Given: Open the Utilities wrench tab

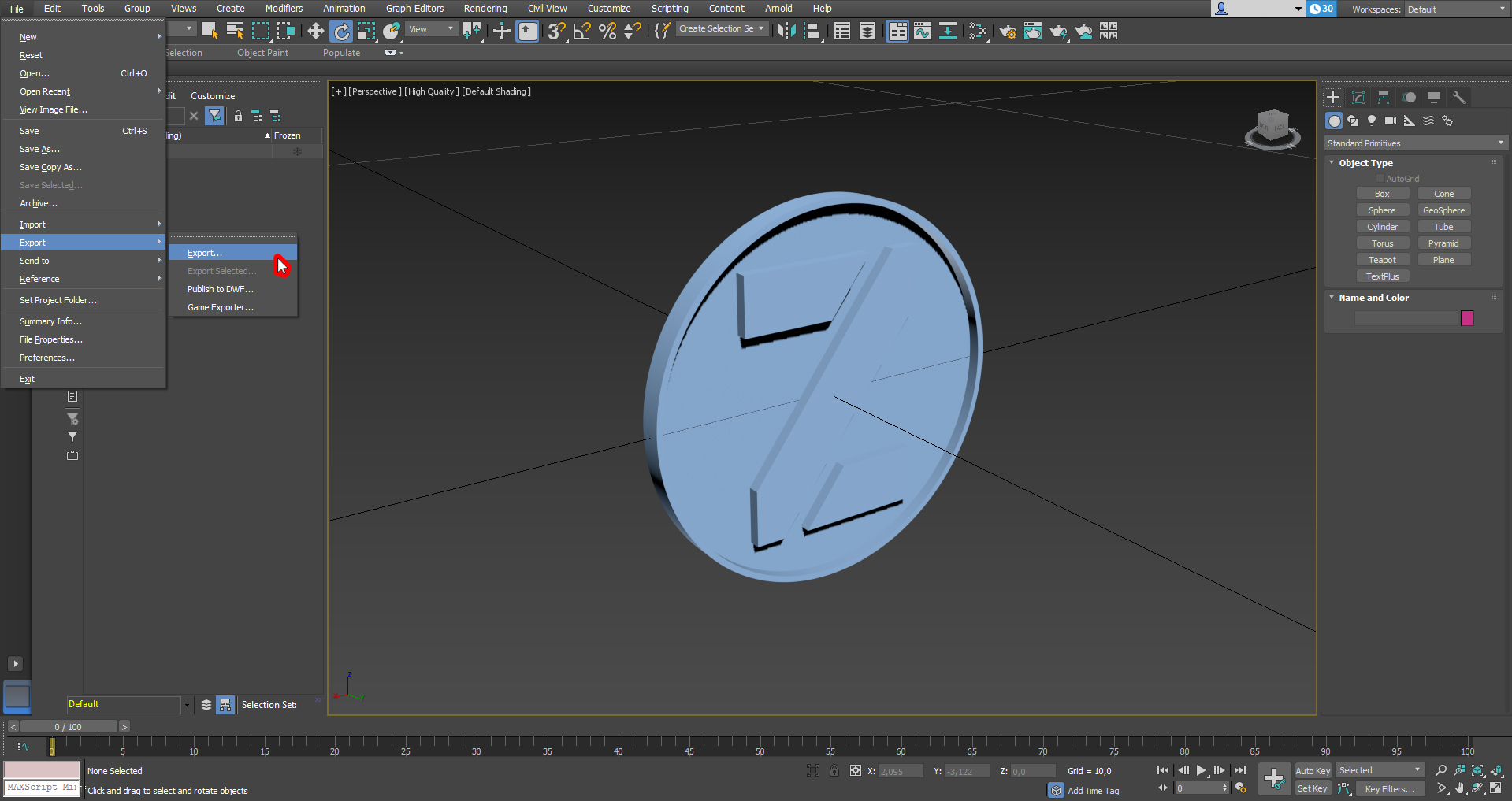Looking at the screenshot, I should click(x=1459, y=98).
